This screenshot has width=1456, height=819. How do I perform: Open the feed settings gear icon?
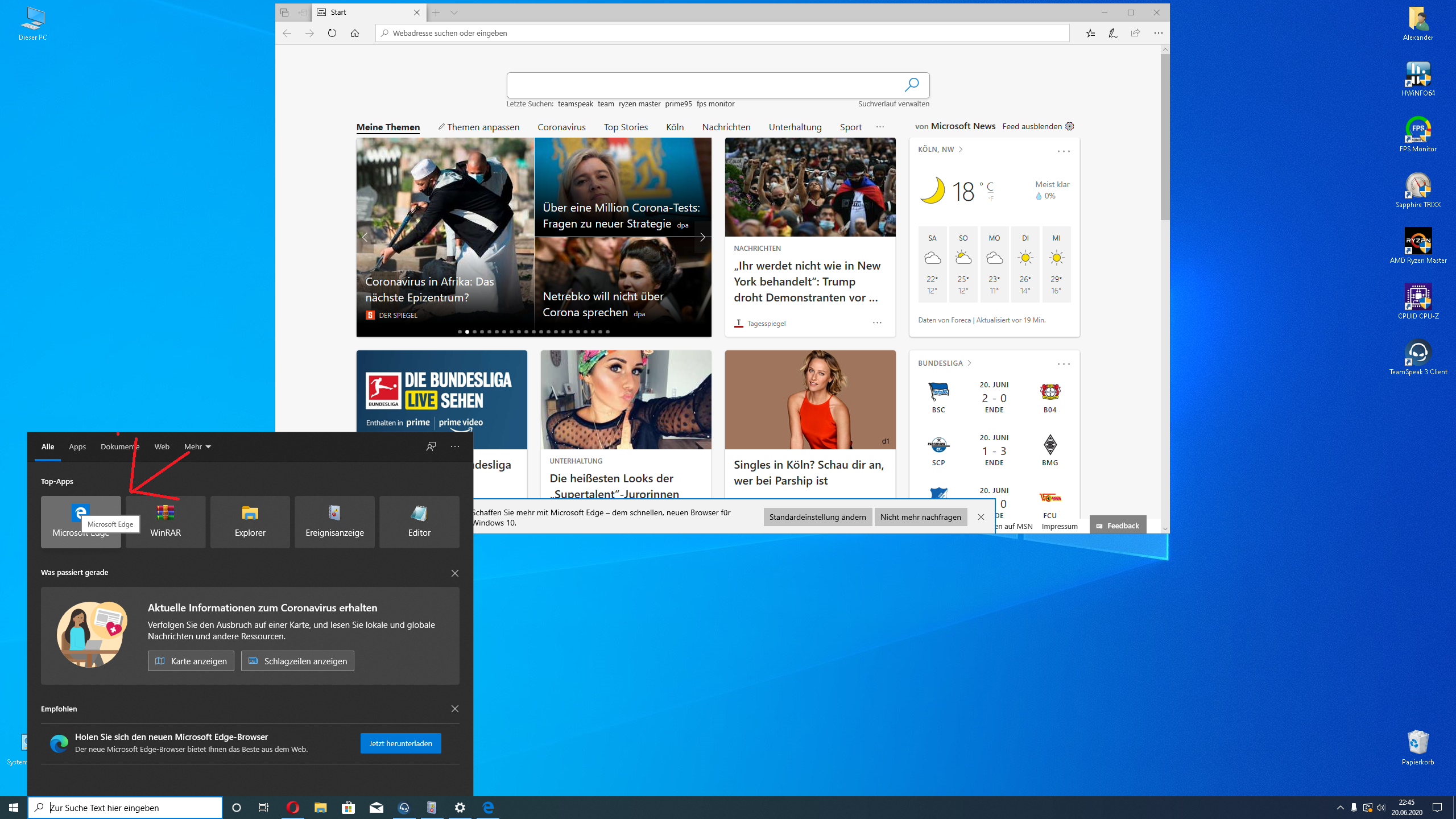click(x=1070, y=126)
